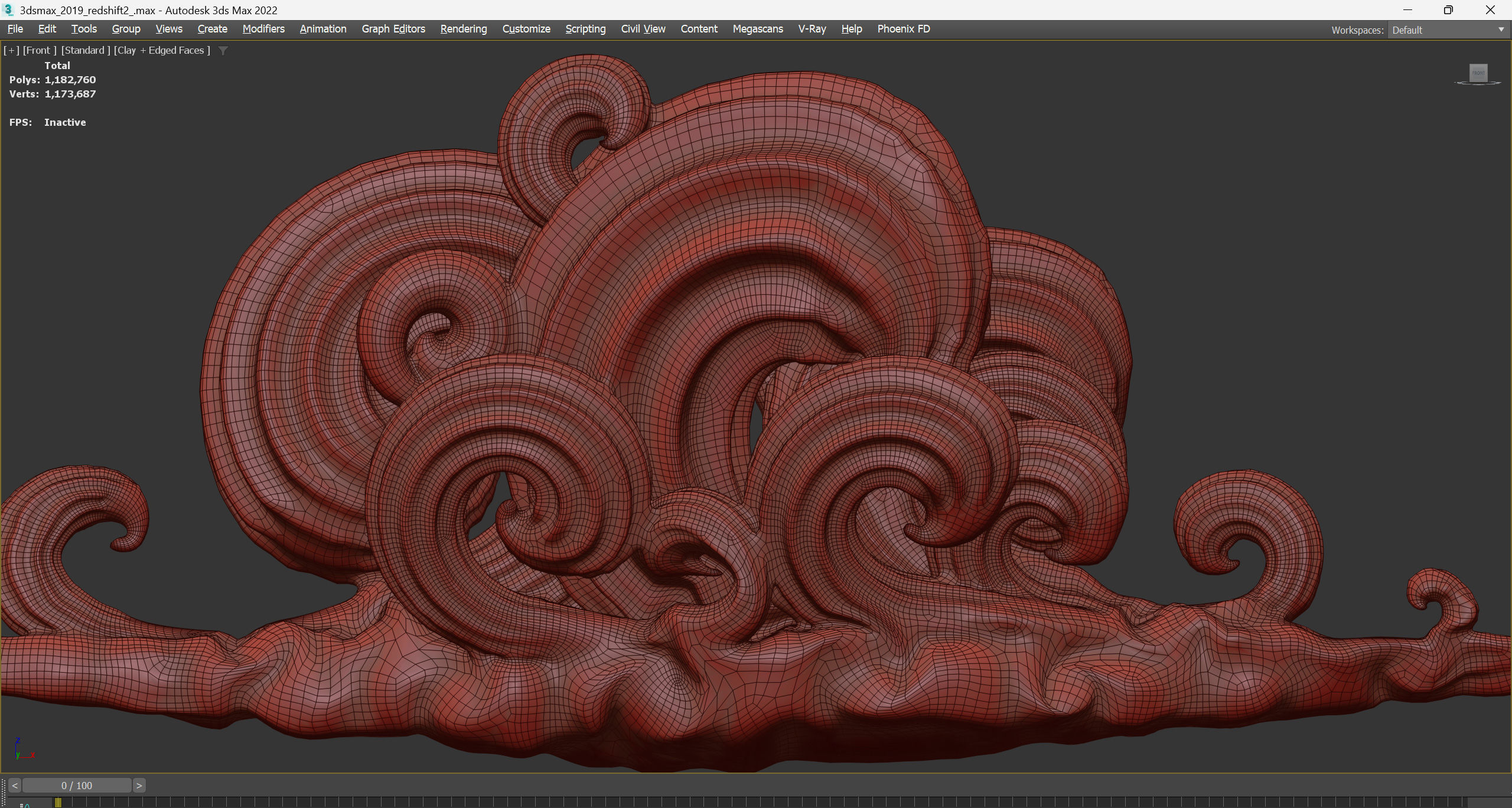Open the Phoenix FD menu
1512x808 pixels.
(903, 29)
